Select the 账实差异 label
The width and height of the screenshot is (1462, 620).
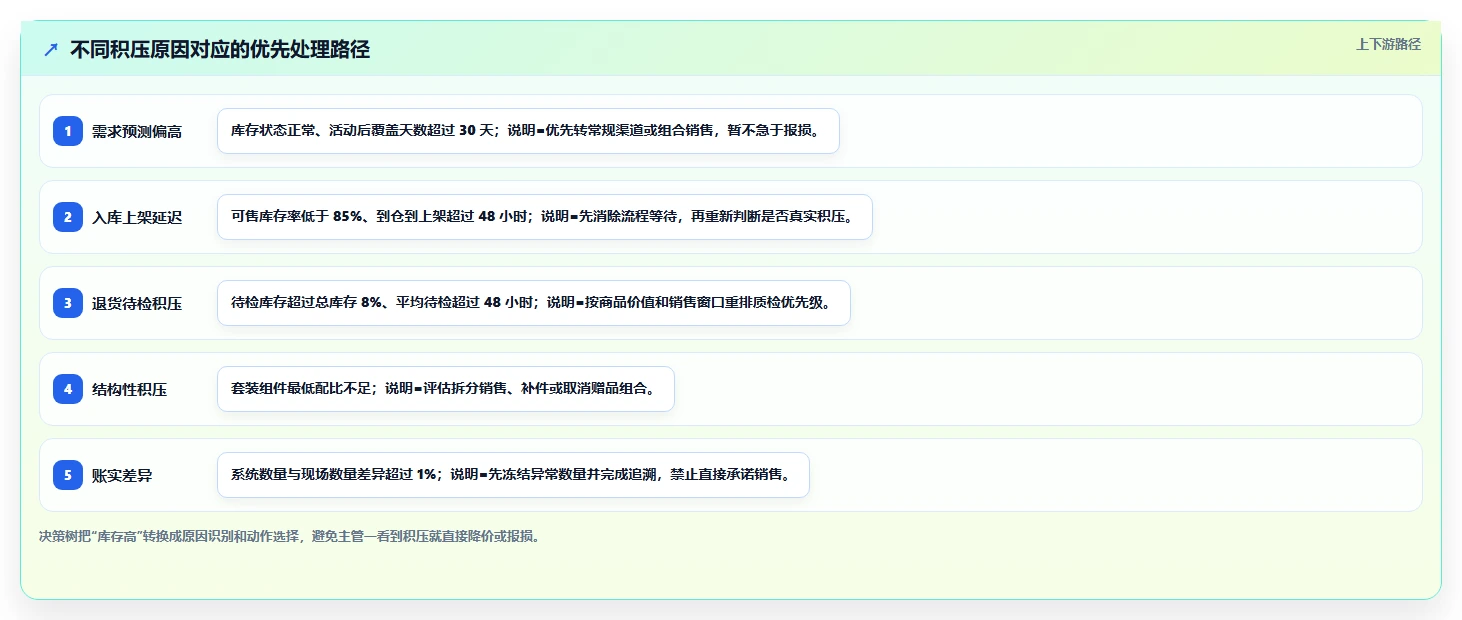click(122, 475)
